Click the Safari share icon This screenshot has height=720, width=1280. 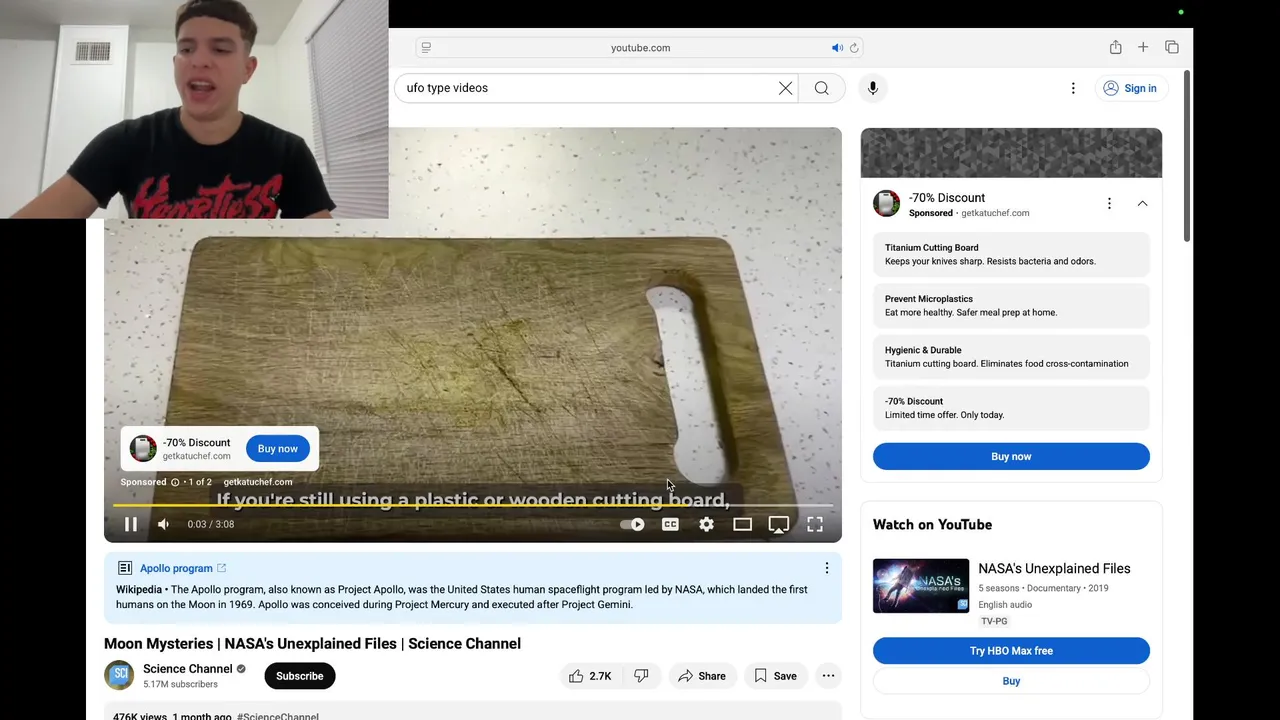point(1115,47)
